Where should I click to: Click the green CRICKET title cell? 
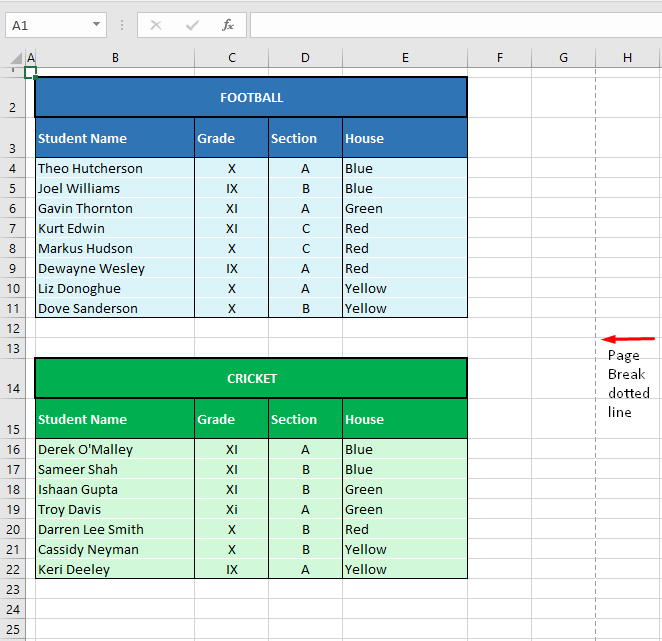[x=251, y=379]
